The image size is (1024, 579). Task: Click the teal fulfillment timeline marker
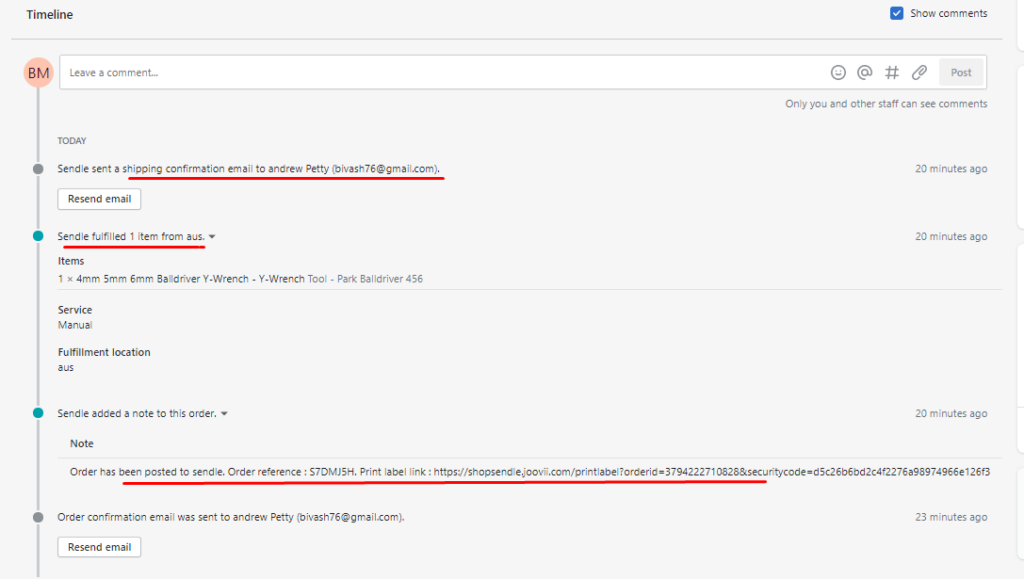[38, 236]
